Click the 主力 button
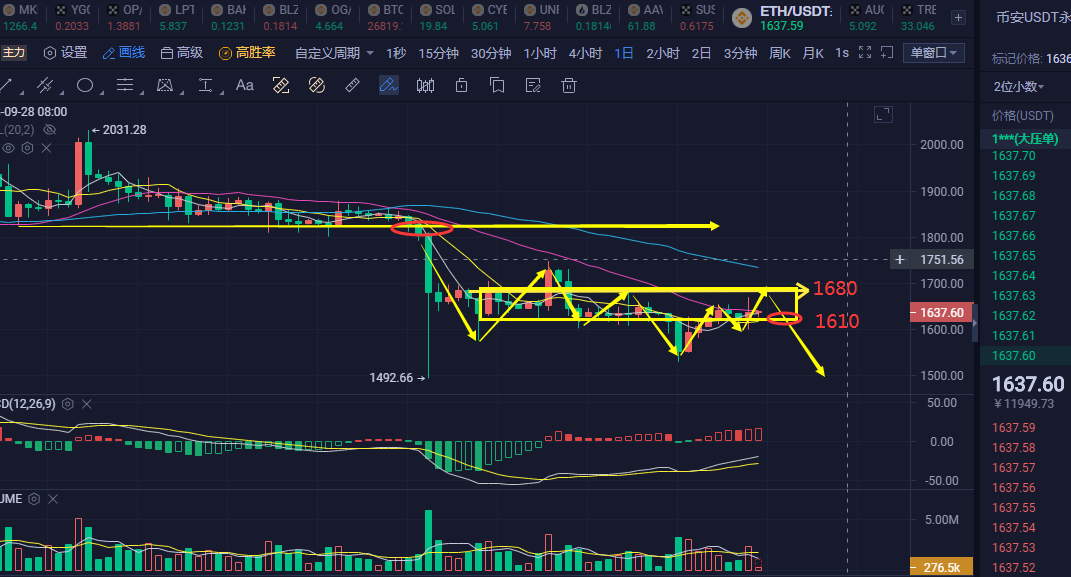 coord(13,53)
